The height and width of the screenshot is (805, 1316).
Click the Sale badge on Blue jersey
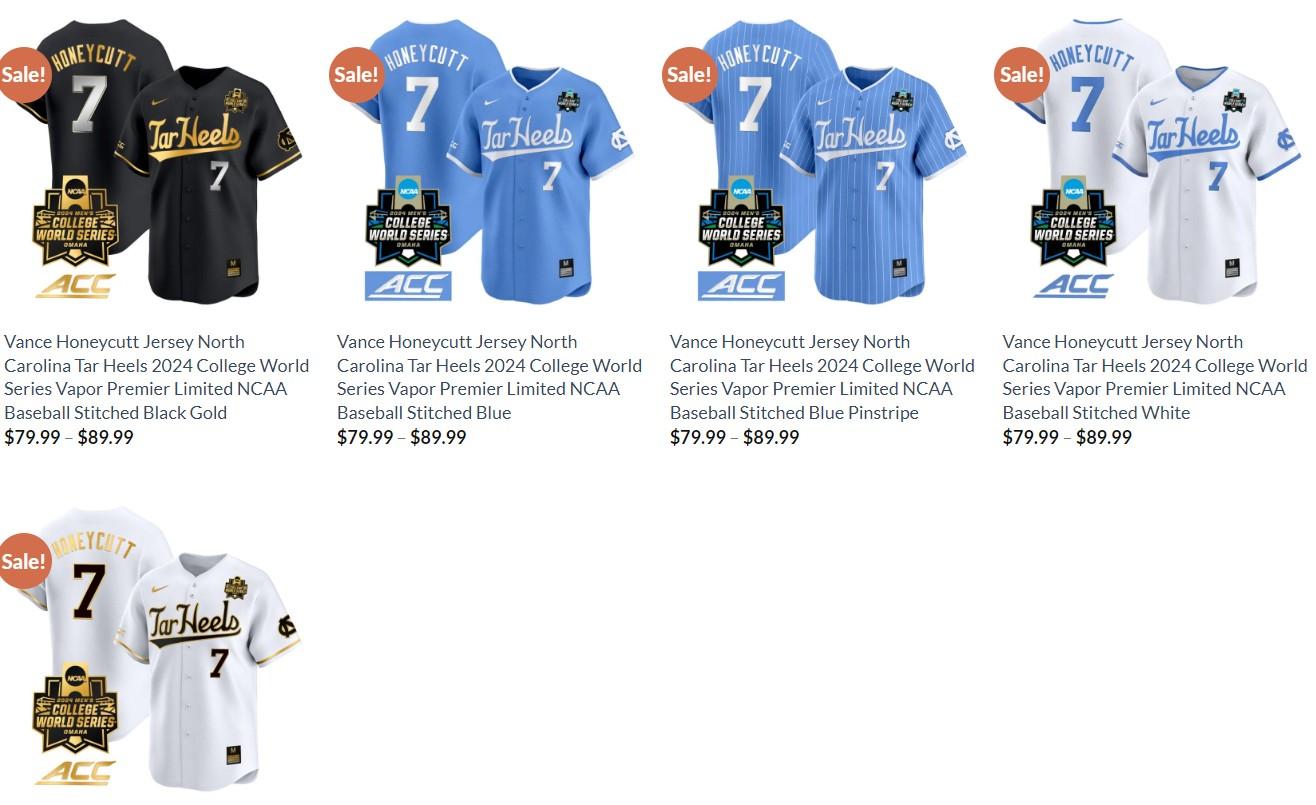coord(355,74)
